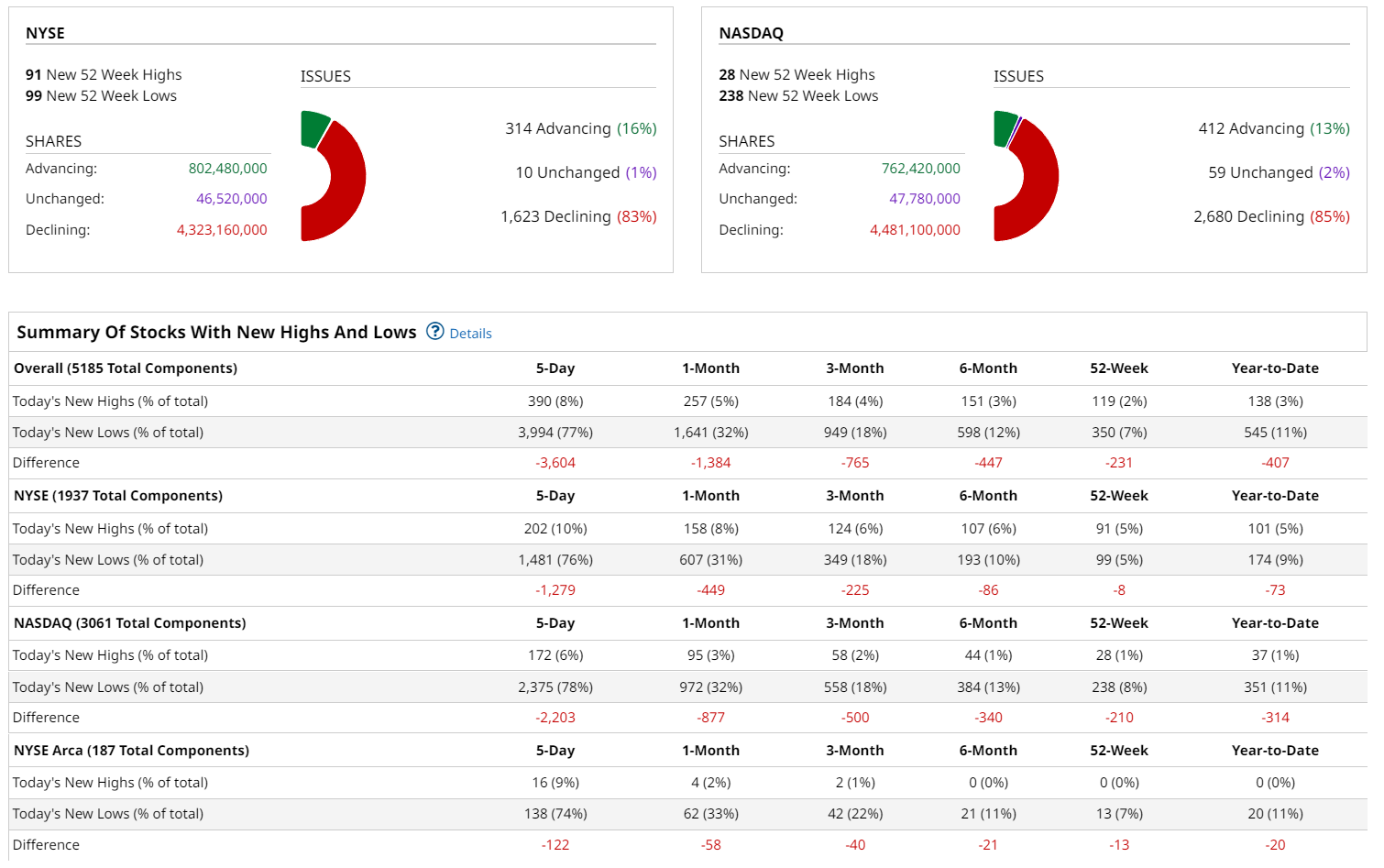Image resolution: width=1384 pixels, height=868 pixels.
Task: Click NYSE Arca 5-Day new highs '16 (9%)'
Action: click(x=555, y=783)
